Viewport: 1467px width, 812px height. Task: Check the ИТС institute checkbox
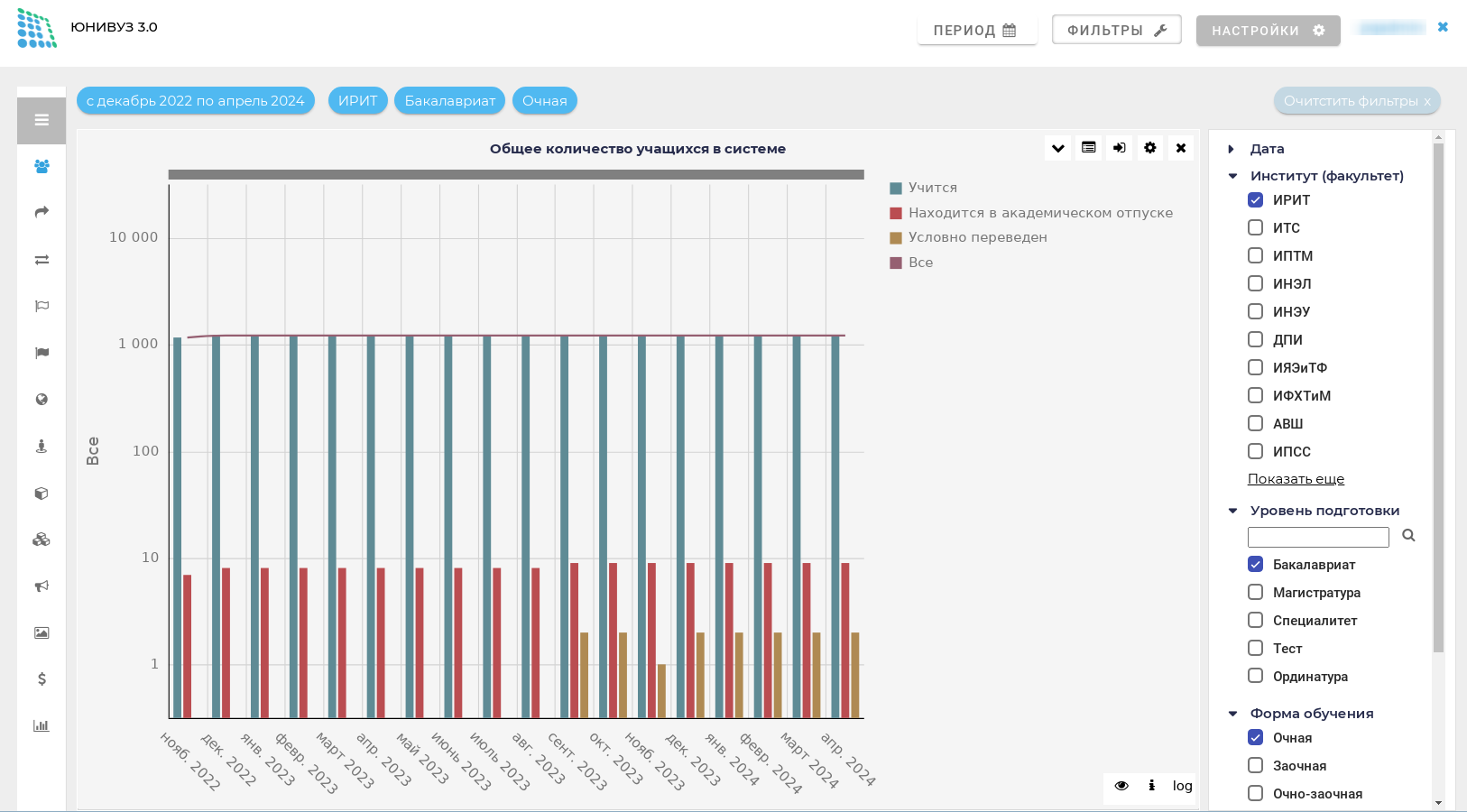click(x=1255, y=228)
